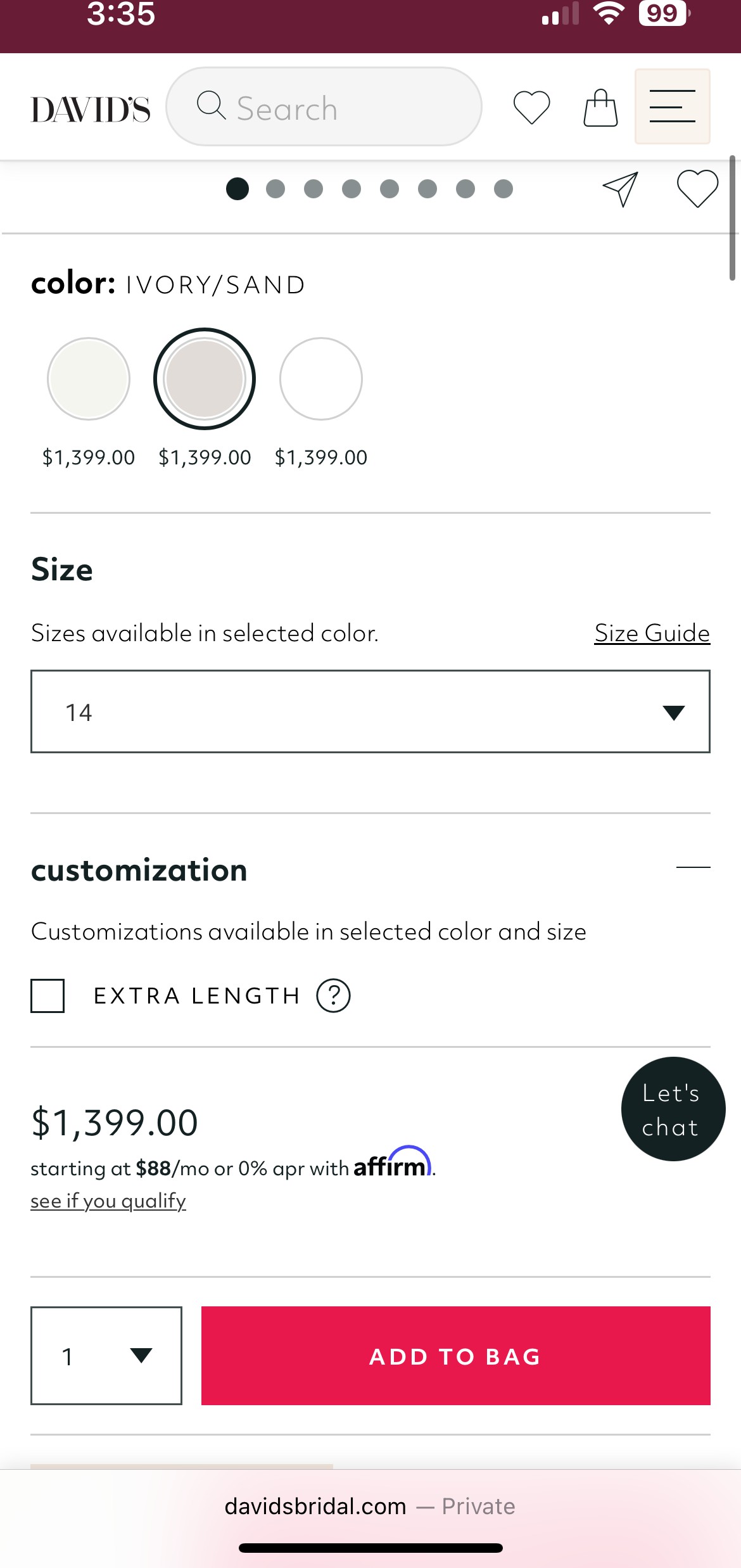Viewport: 741px width, 1568px height.
Task: Tap the share paper-plane icon
Action: point(620,189)
